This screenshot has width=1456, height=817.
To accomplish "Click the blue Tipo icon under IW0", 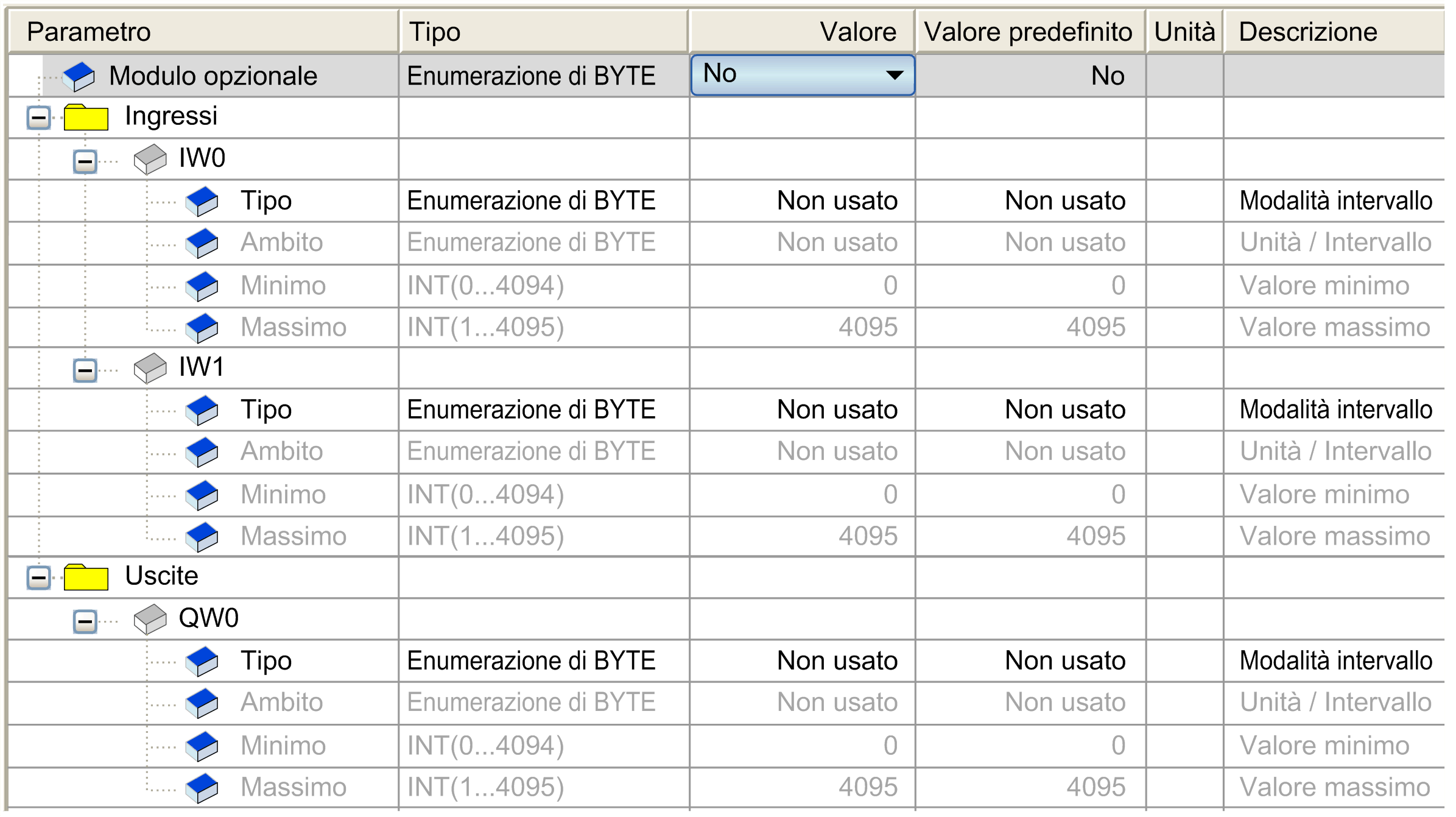I will [x=202, y=201].
